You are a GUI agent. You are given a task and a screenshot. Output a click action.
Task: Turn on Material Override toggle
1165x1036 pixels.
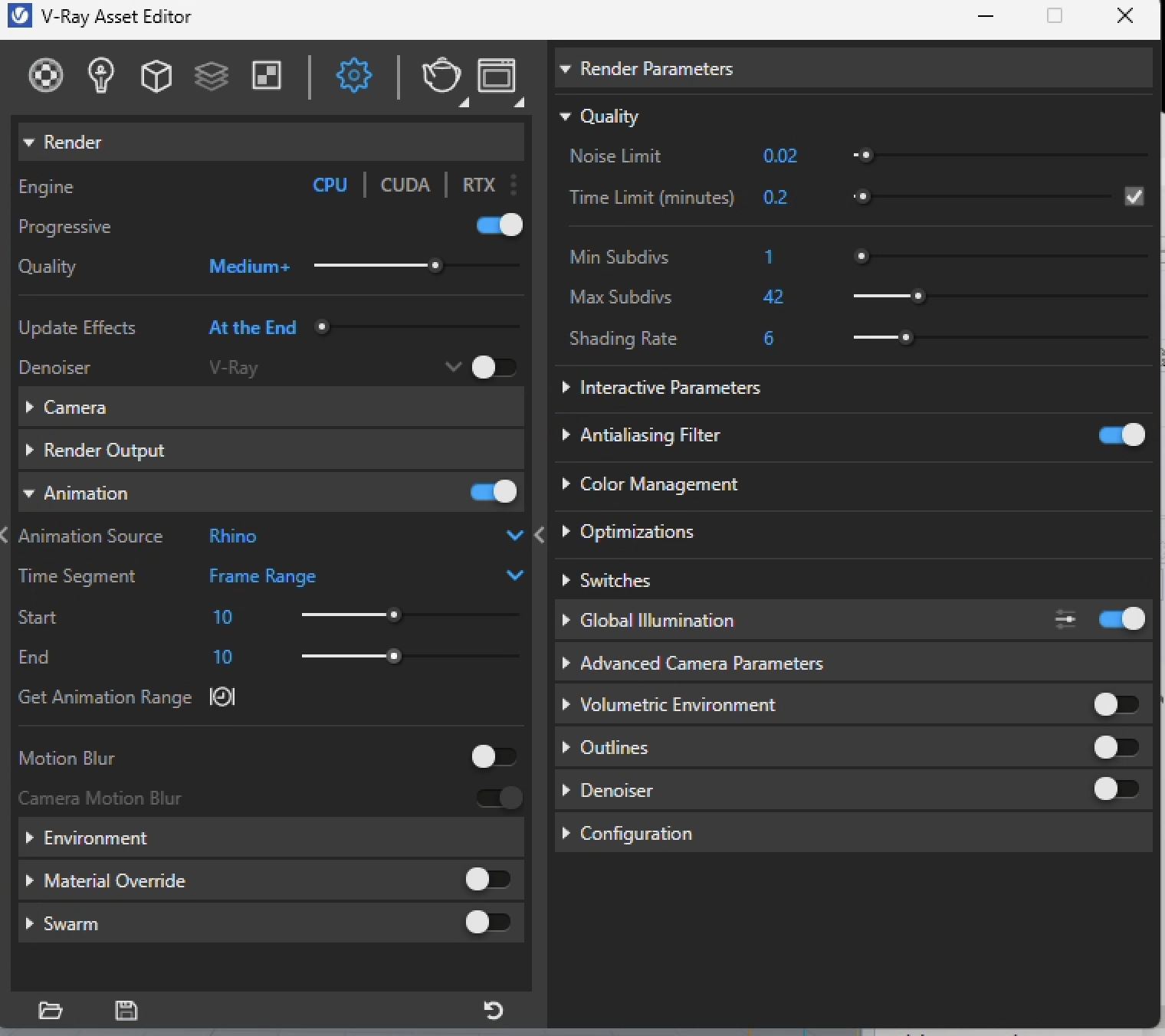pyautogui.click(x=487, y=880)
